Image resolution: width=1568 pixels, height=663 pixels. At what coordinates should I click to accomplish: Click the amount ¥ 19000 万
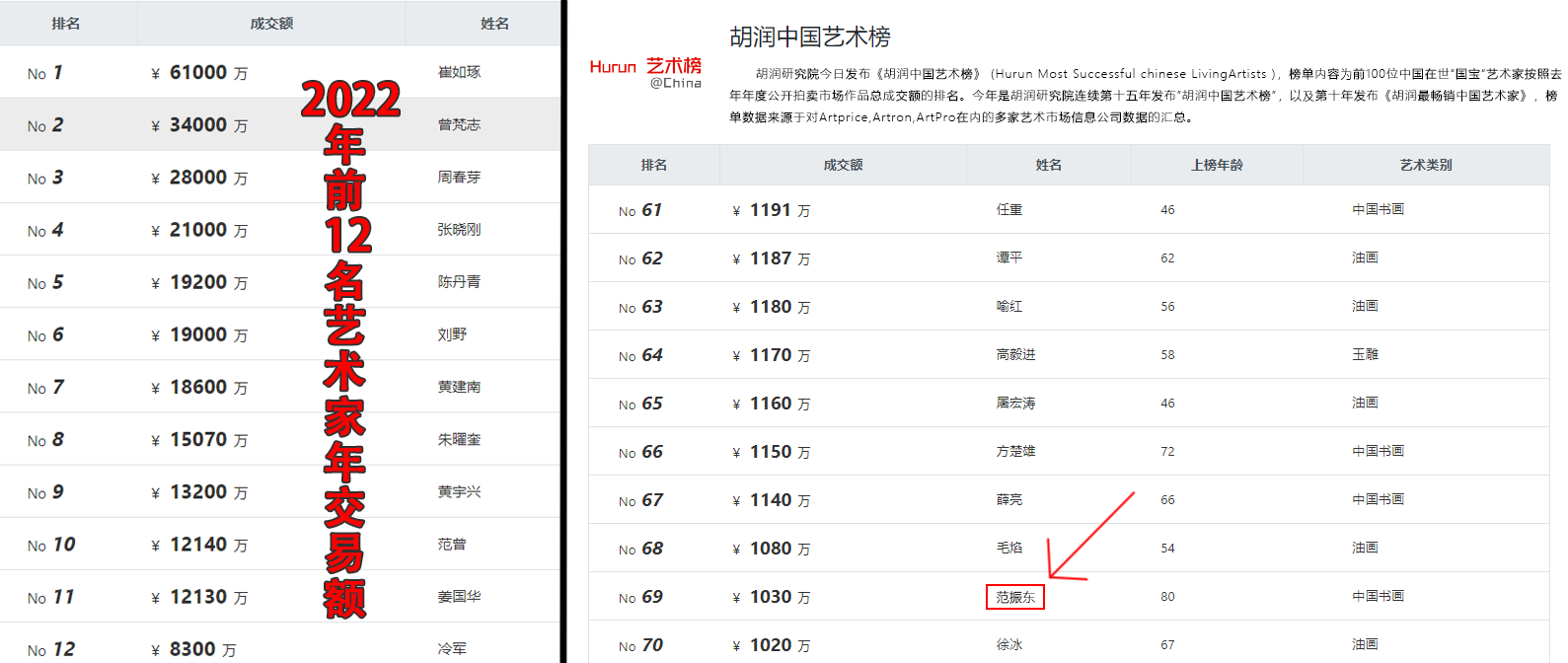coord(199,334)
